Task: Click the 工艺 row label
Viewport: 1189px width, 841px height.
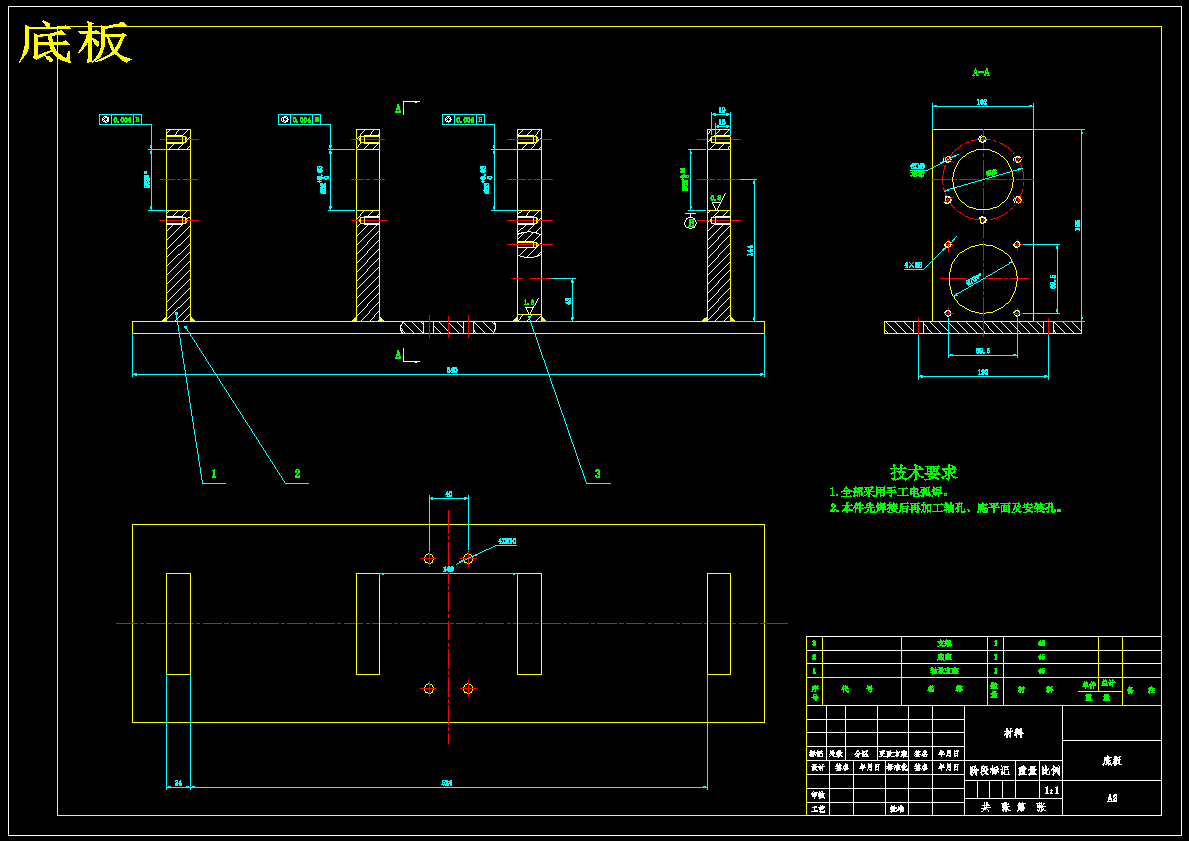Action: 817,809
